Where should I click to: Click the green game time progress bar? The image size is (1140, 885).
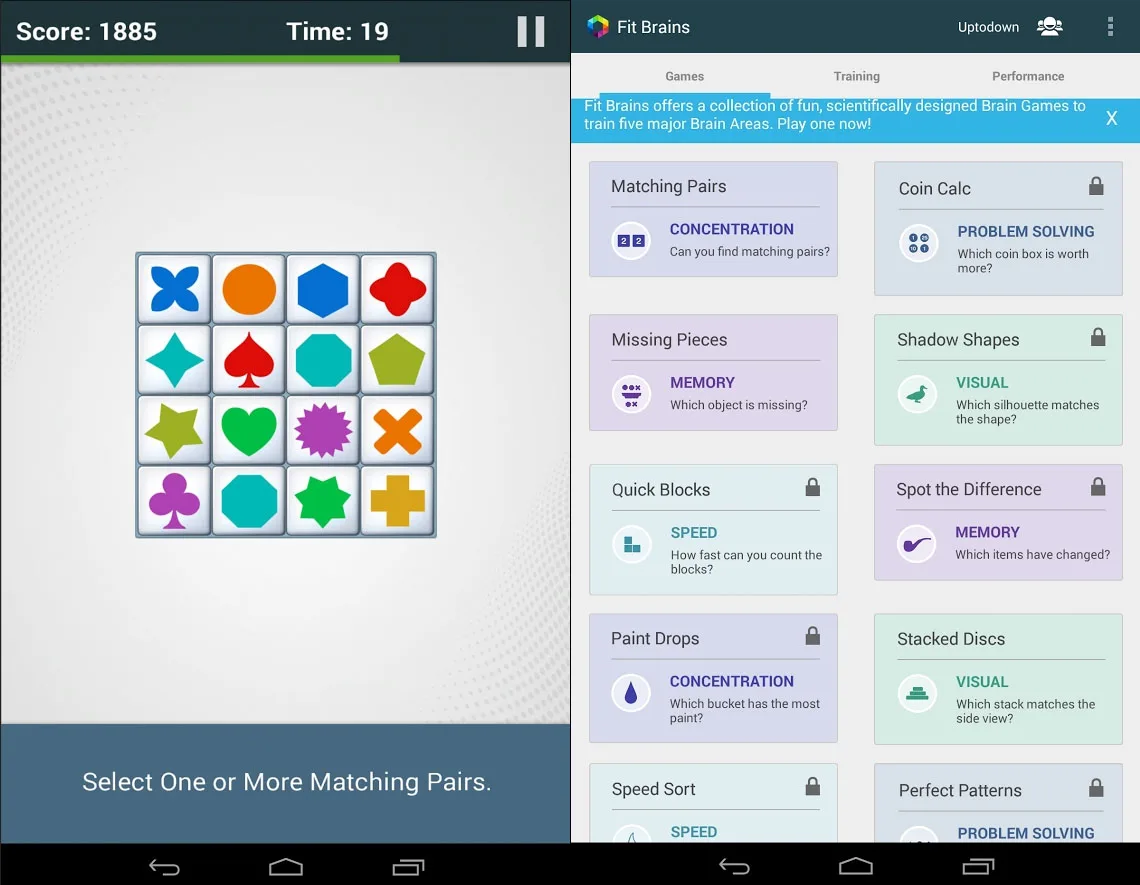(x=200, y=59)
